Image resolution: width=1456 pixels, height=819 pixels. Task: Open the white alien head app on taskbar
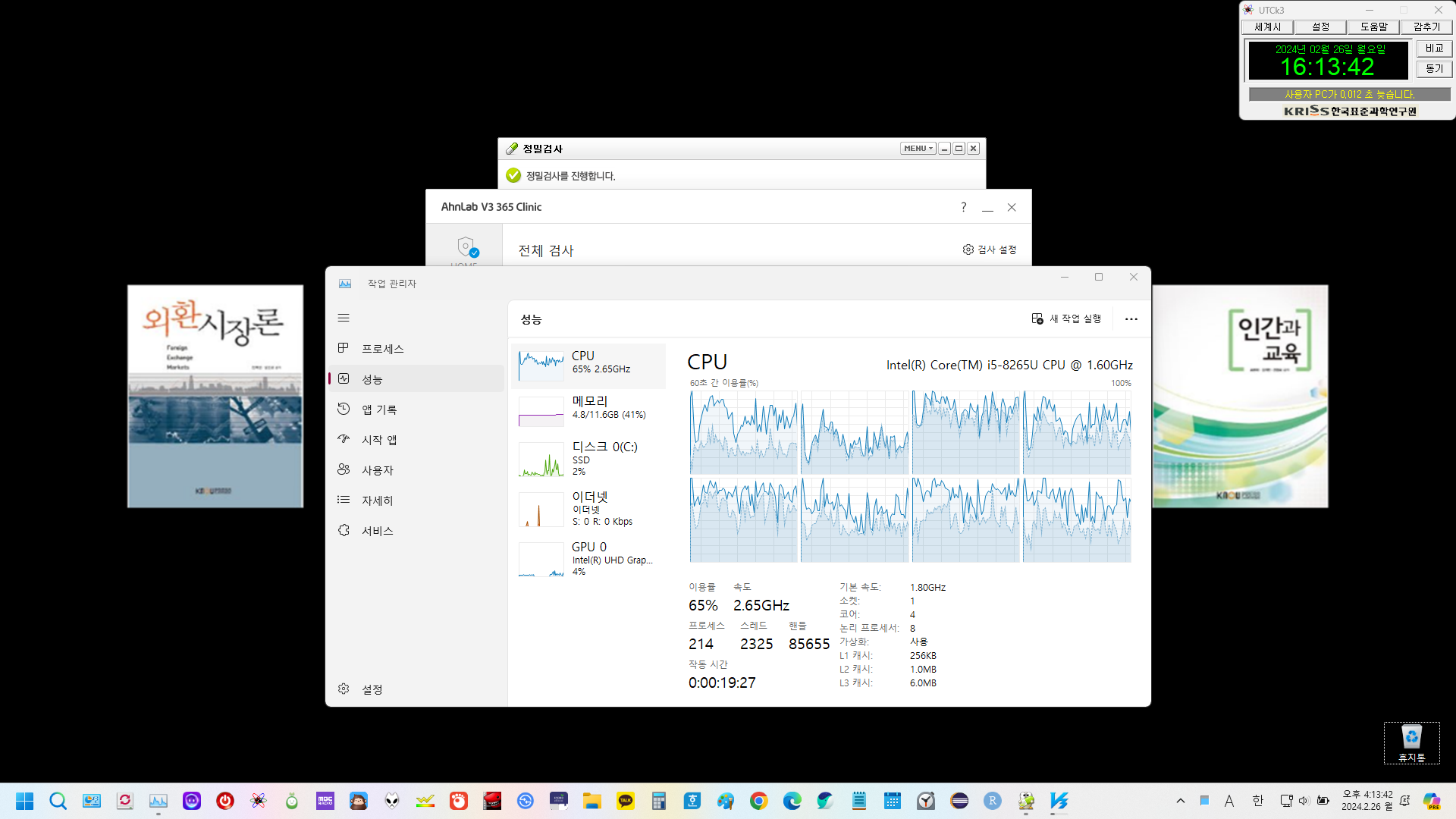[392, 801]
